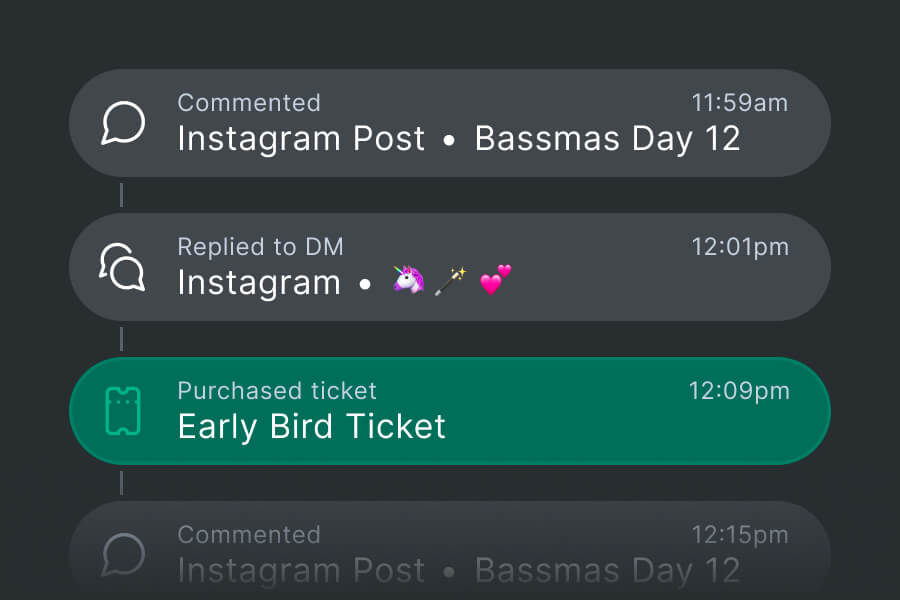Click the 'Replied to DM' label
900x600 pixels.
coord(260,247)
